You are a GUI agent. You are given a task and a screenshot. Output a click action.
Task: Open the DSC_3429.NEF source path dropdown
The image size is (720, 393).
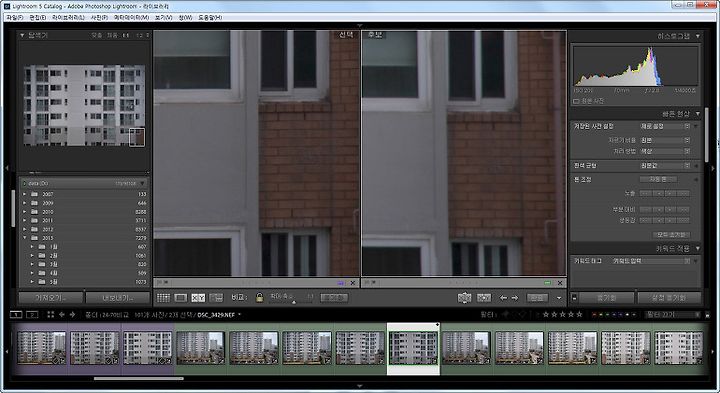click(239, 315)
